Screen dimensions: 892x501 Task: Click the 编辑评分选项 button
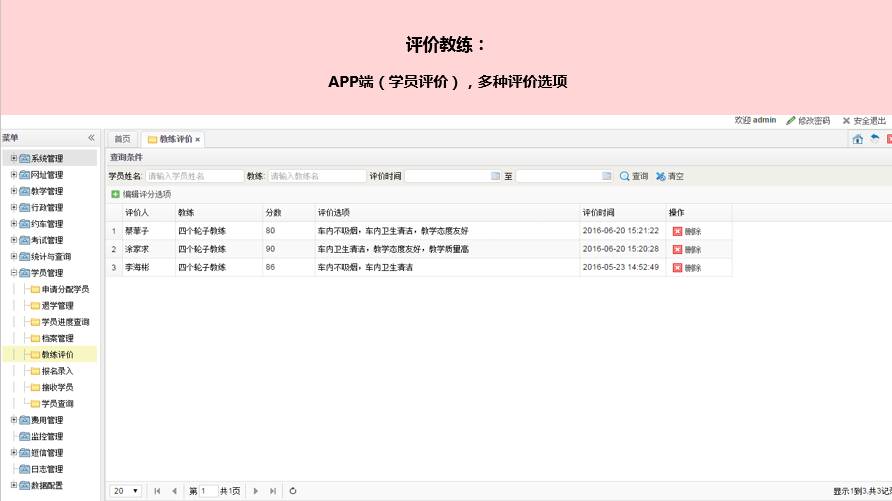tap(141, 194)
